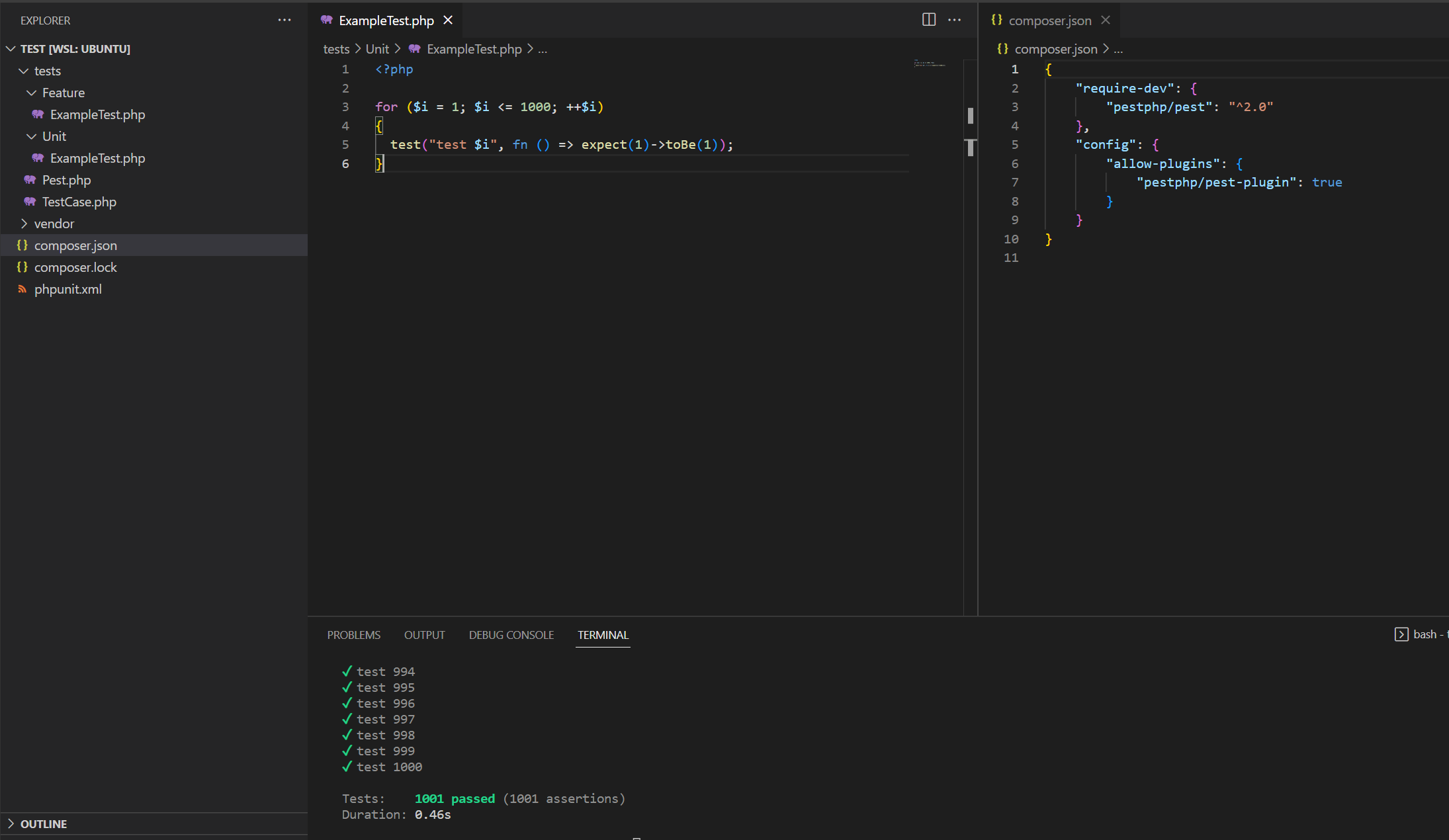This screenshot has width=1449, height=840.
Task: Open the editor More Actions (...) icon
Action: point(955,20)
